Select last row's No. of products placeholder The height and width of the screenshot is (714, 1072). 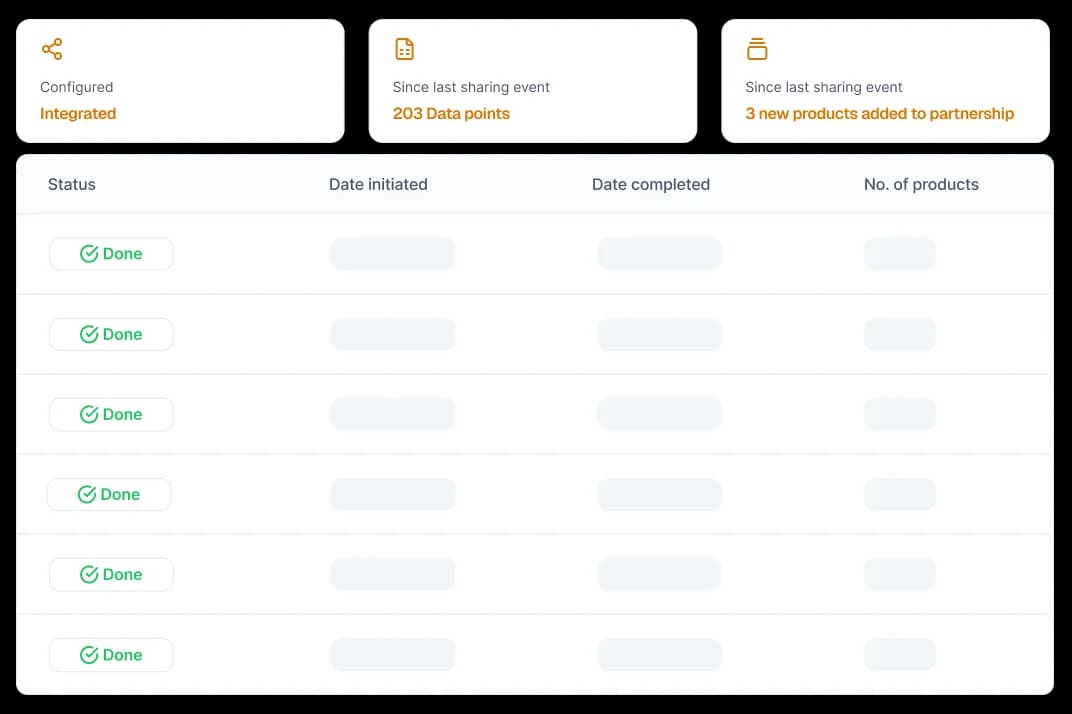click(899, 655)
